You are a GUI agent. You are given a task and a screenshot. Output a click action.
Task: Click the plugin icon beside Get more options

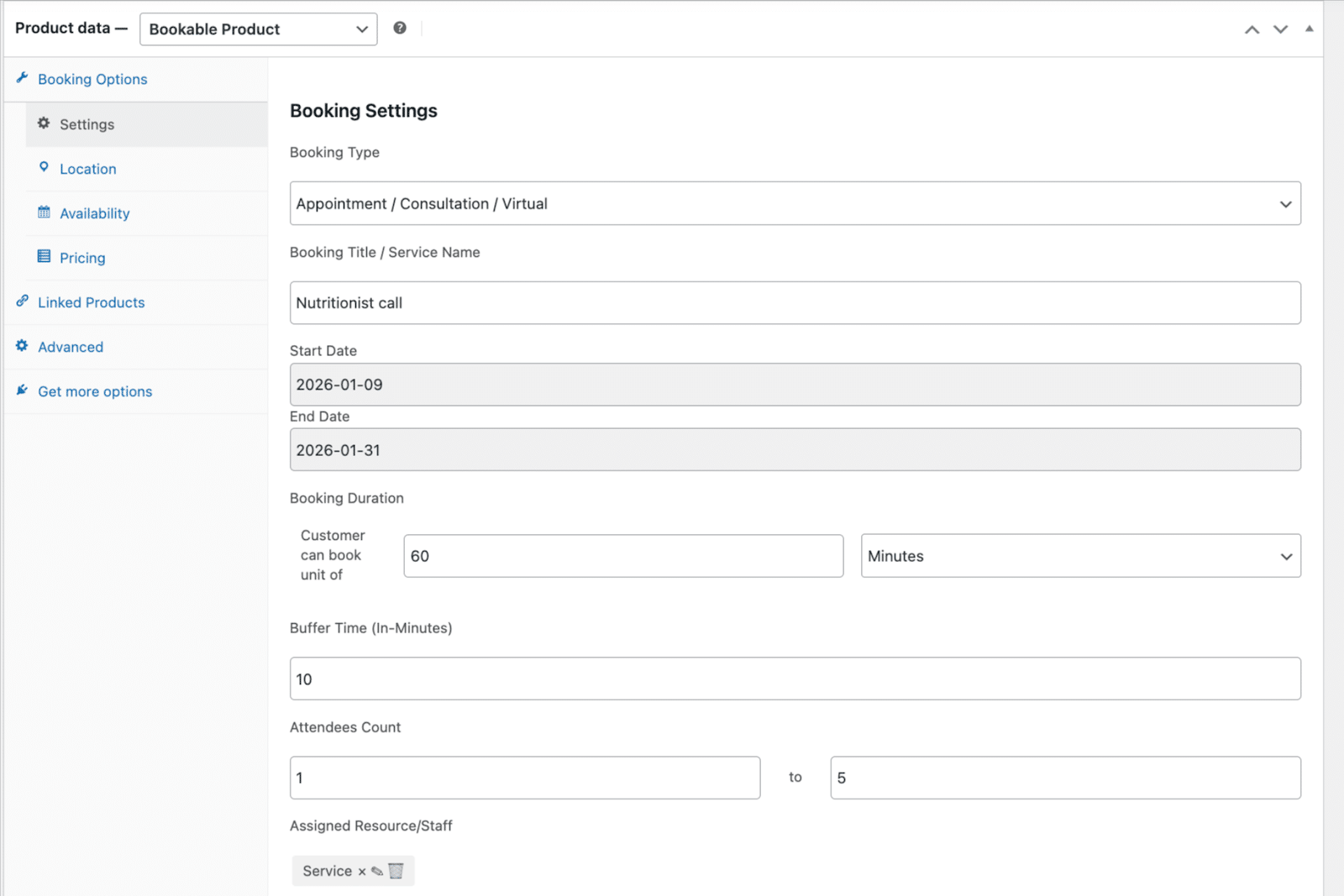pyautogui.click(x=23, y=390)
